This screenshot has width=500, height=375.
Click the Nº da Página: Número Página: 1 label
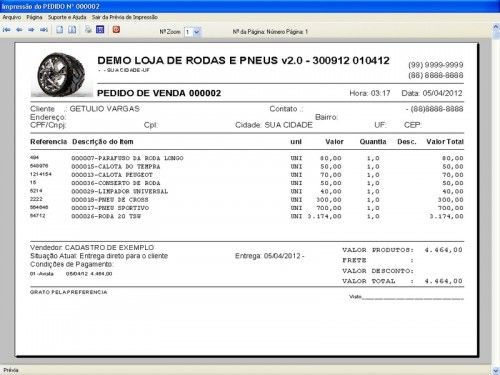coord(270,32)
